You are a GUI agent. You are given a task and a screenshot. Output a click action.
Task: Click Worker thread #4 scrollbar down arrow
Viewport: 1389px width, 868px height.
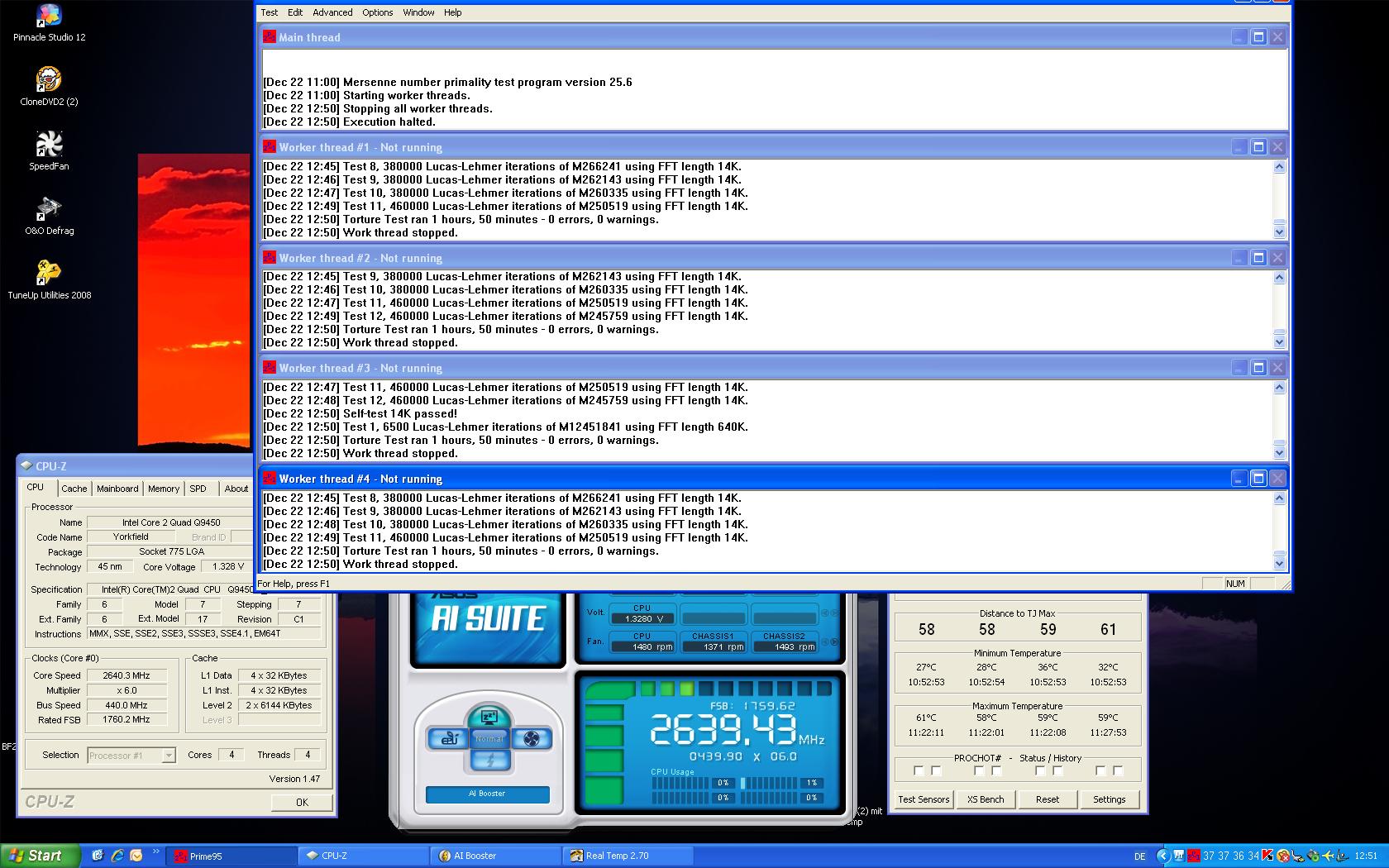point(1279,564)
